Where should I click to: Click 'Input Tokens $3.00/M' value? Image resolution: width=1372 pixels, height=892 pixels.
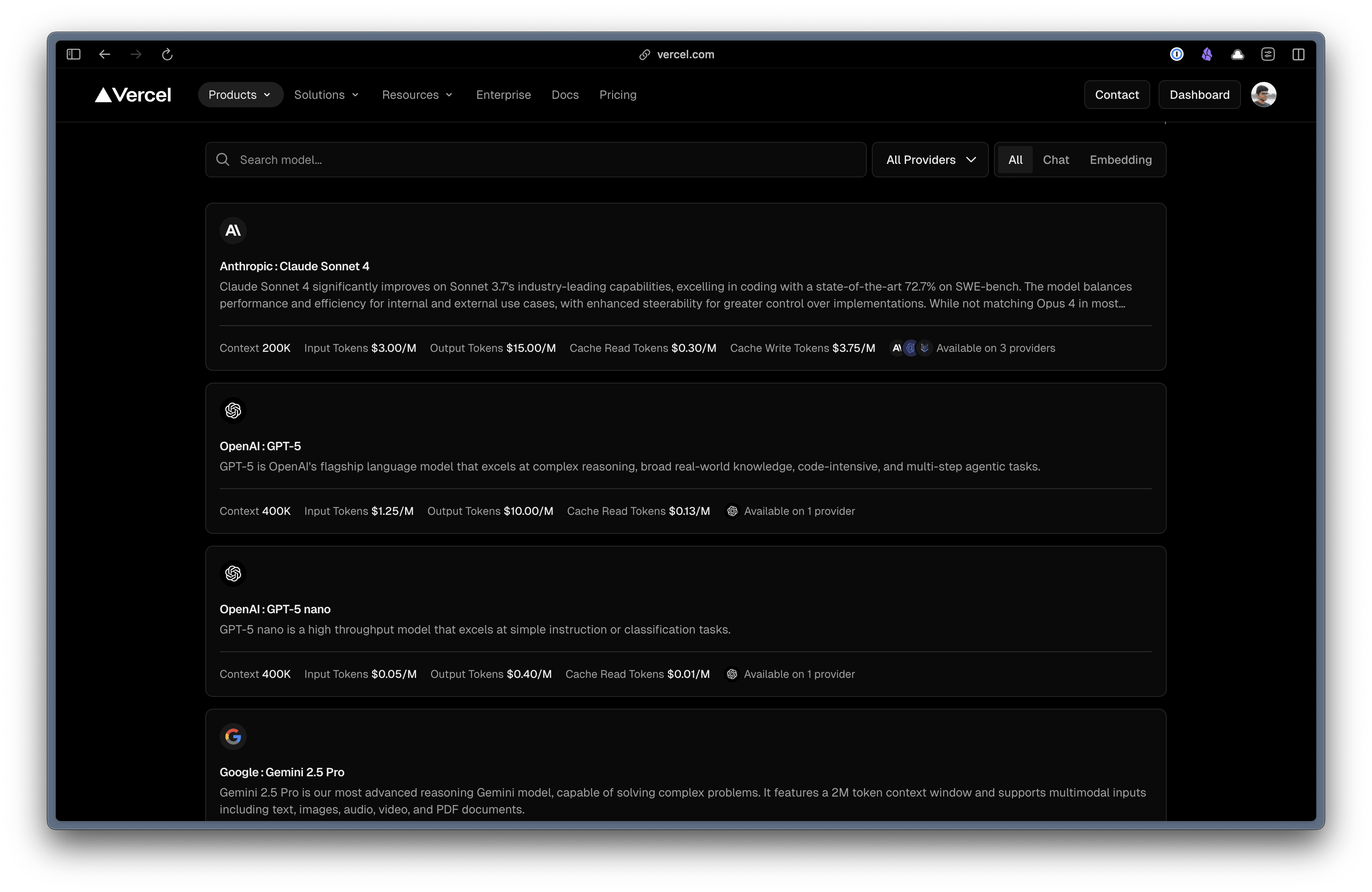[360, 348]
